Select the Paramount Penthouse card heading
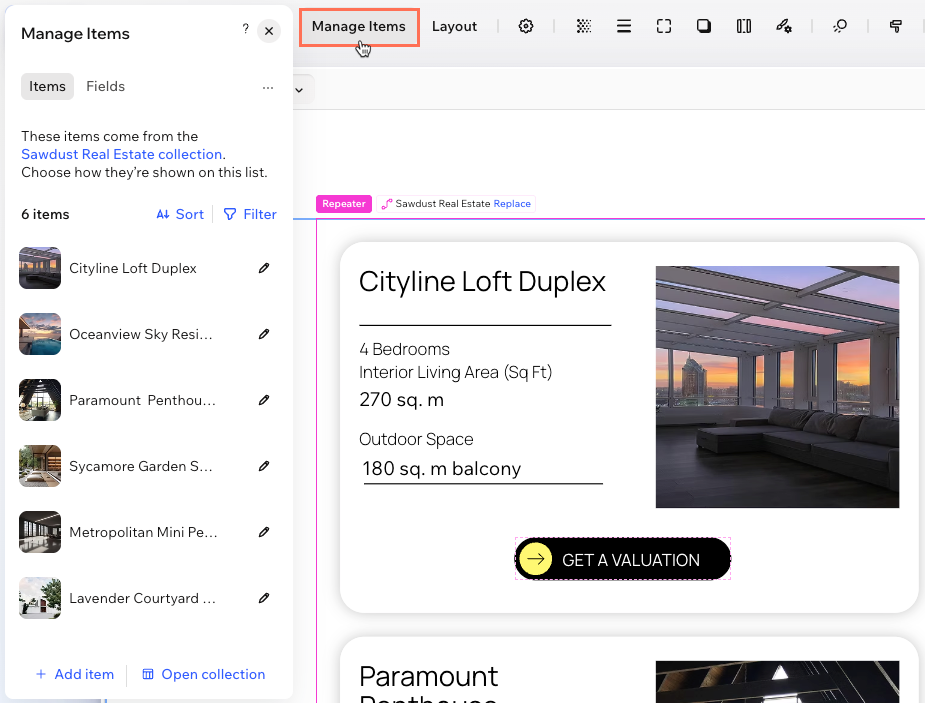The width and height of the screenshot is (925, 703). pyautogui.click(x=429, y=682)
